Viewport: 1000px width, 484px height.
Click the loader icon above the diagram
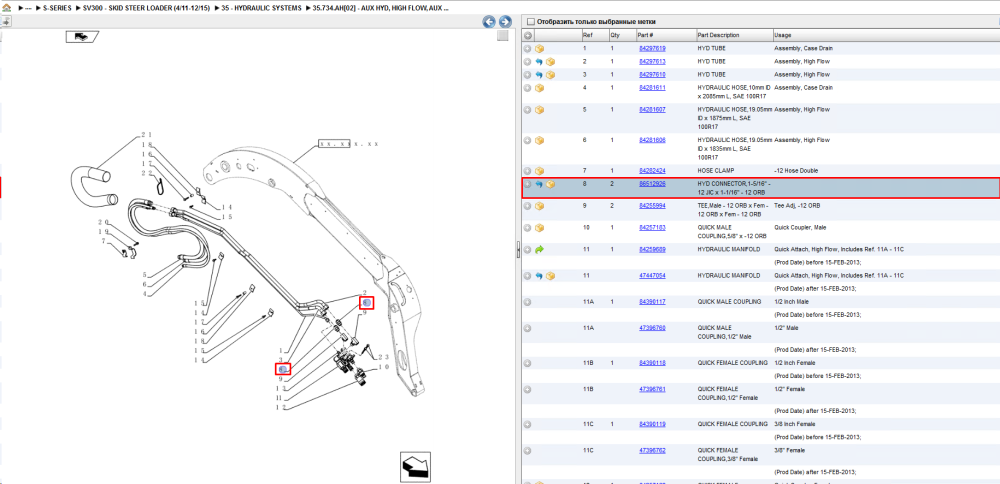point(82,37)
